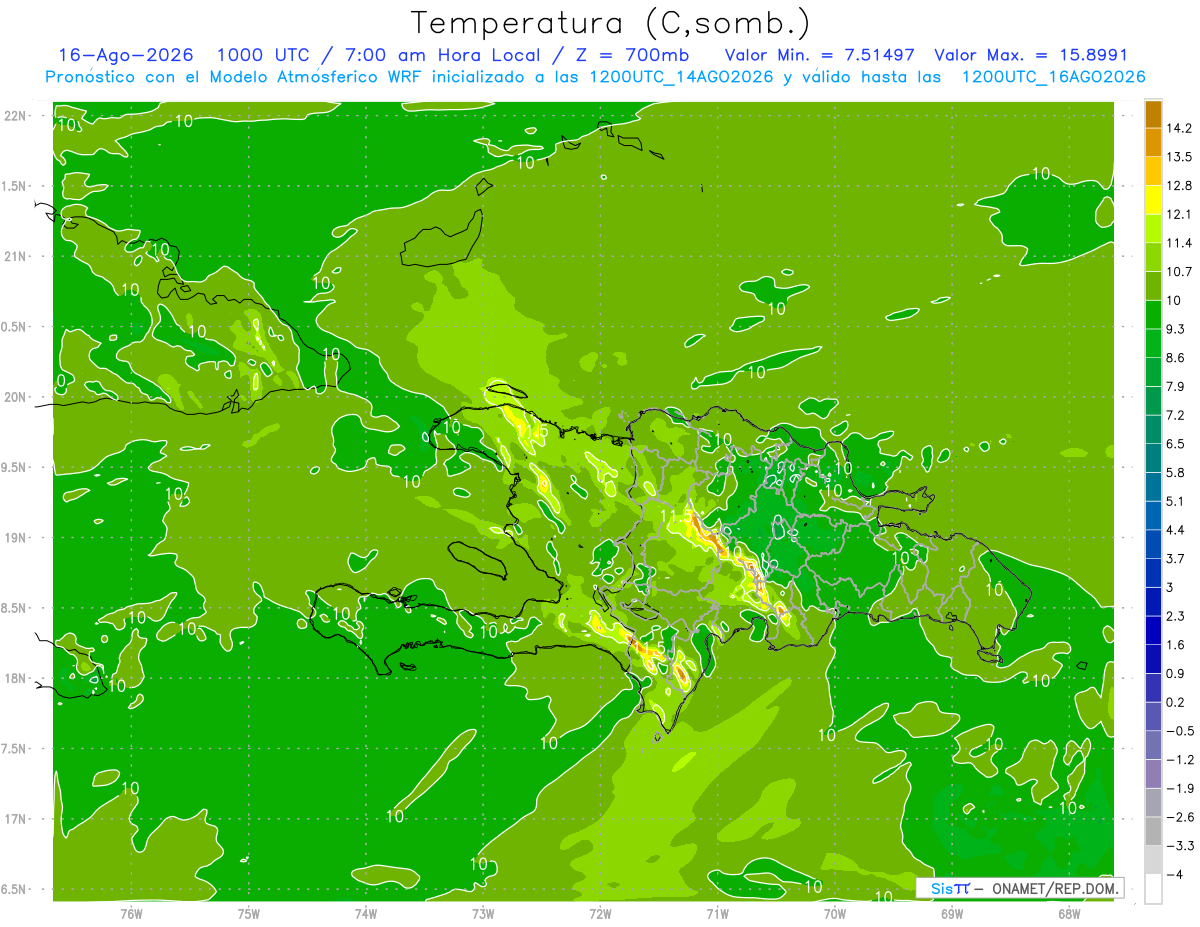Click the "4.4" color scale value

(1174, 530)
